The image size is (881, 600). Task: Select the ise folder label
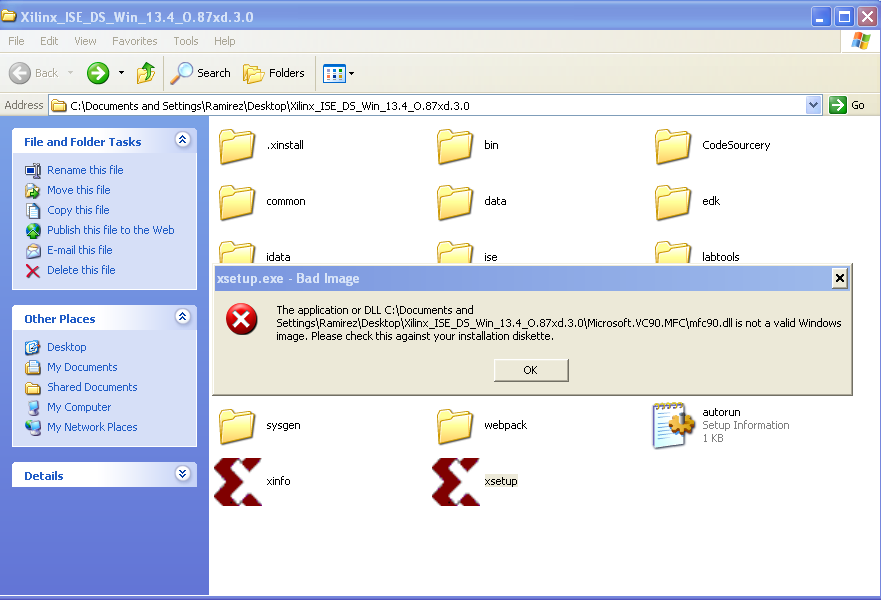491,257
